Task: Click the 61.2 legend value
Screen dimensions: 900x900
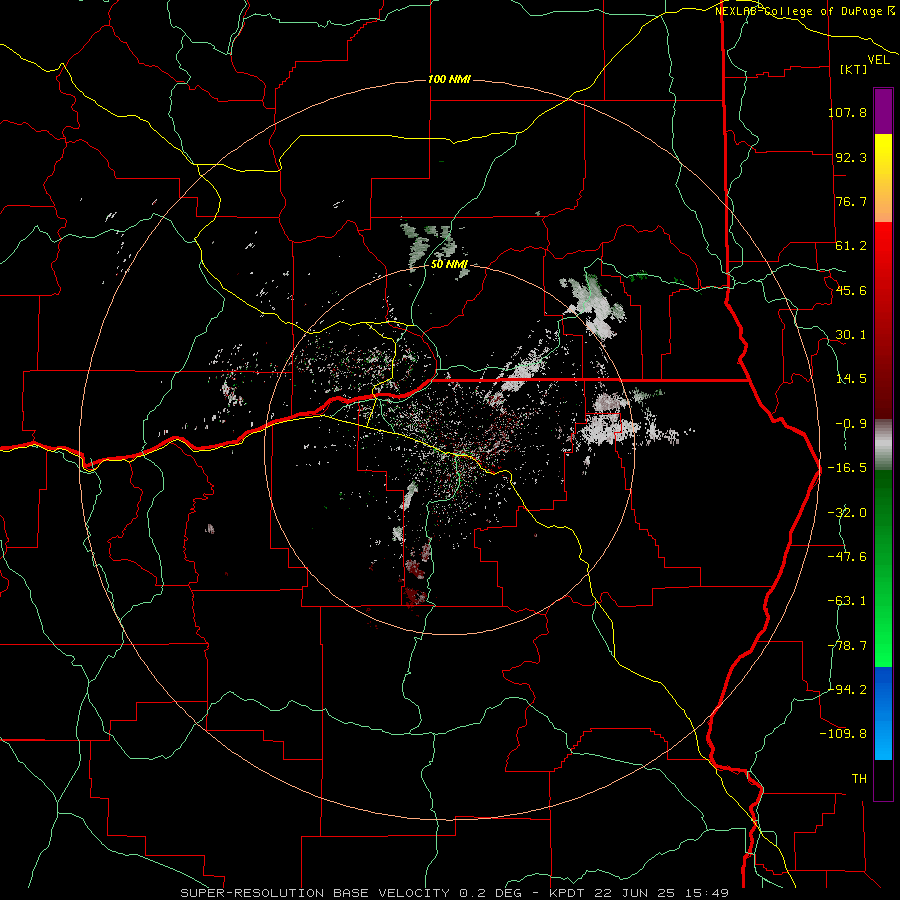Action: pos(851,246)
